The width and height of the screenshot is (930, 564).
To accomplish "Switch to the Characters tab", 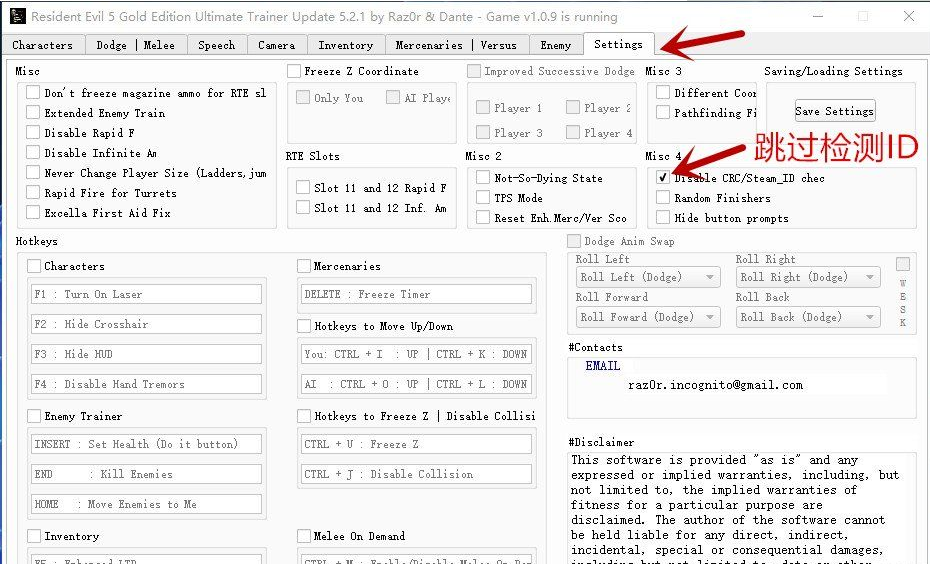I will 42,45.
